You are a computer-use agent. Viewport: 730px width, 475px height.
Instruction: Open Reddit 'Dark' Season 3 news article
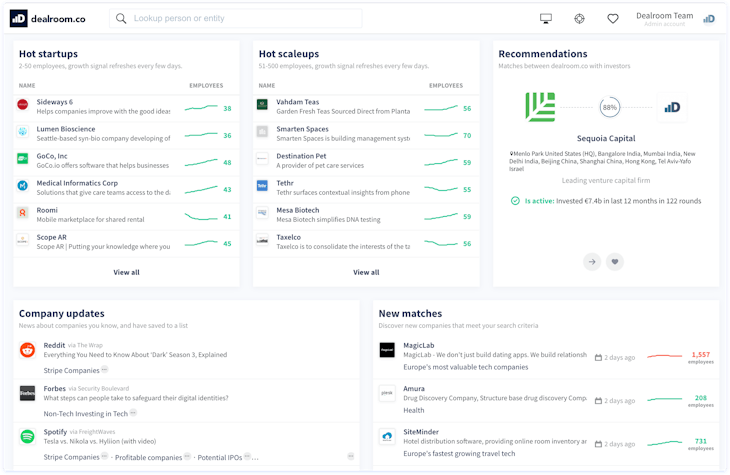click(135, 355)
